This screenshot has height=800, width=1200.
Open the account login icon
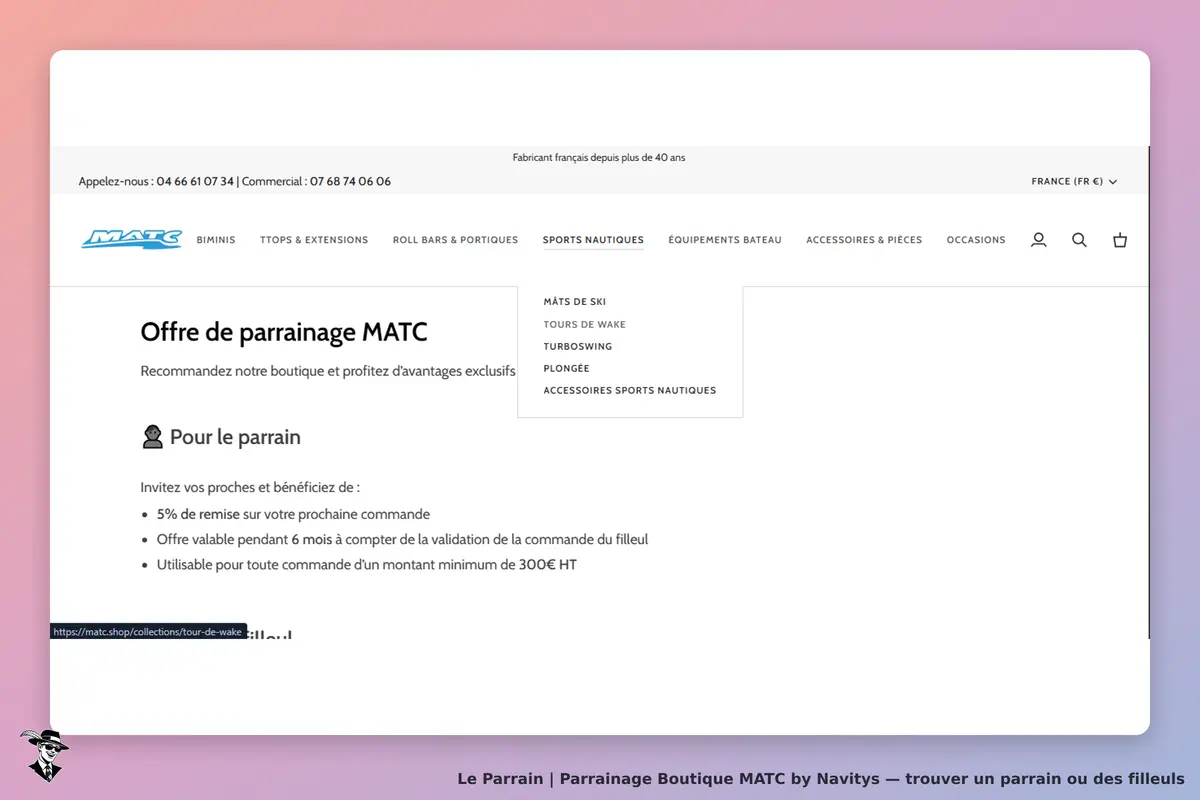tap(1039, 240)
